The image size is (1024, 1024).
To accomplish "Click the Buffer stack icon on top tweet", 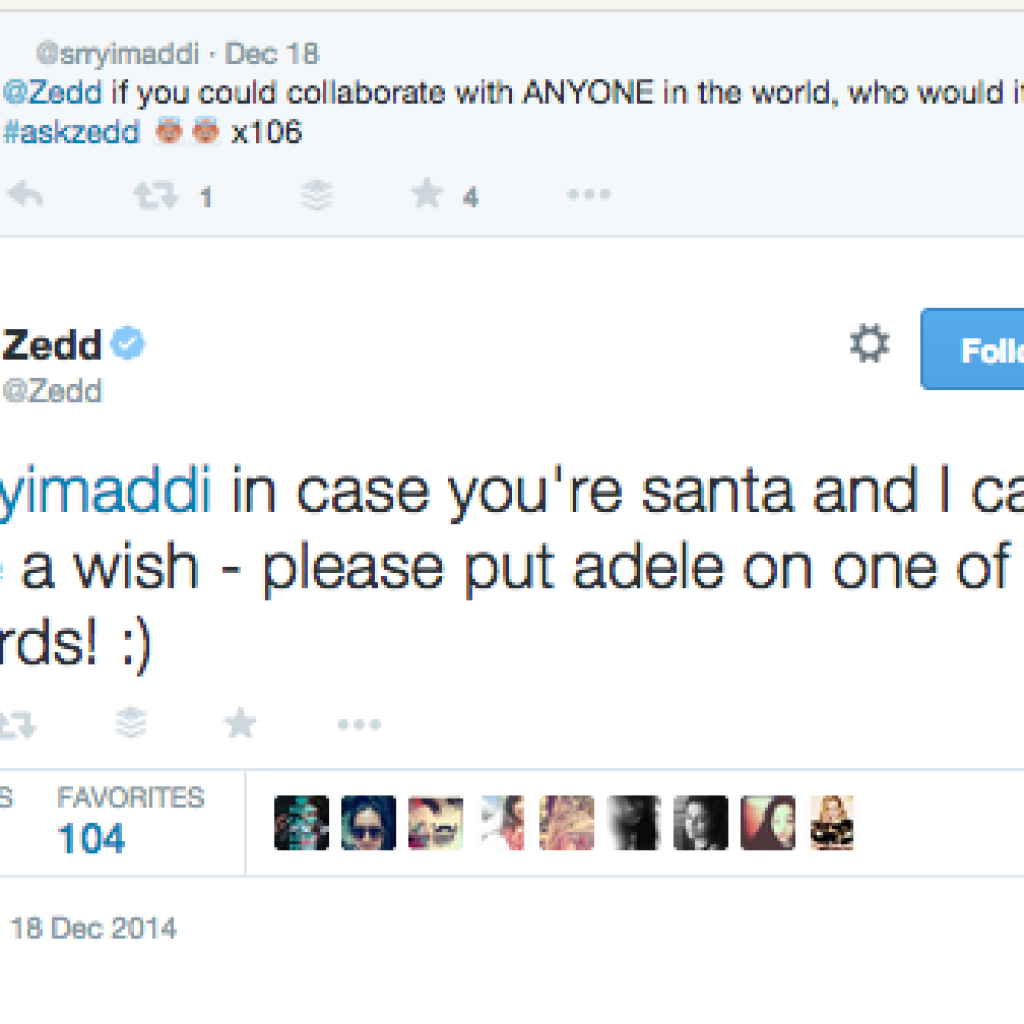I will tap(317, 196).
